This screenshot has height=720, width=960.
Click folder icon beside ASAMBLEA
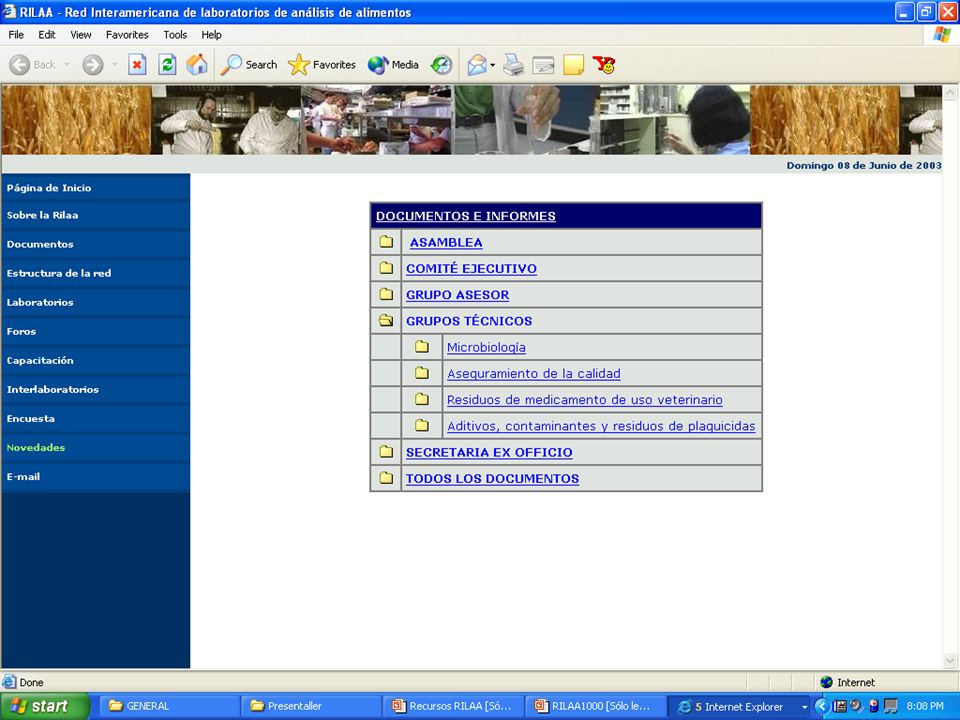tap(386, 241)
